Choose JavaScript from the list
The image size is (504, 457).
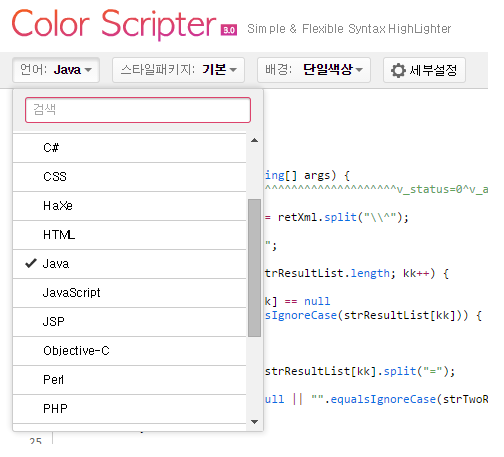pyautogui.click(x=129, y=293)
